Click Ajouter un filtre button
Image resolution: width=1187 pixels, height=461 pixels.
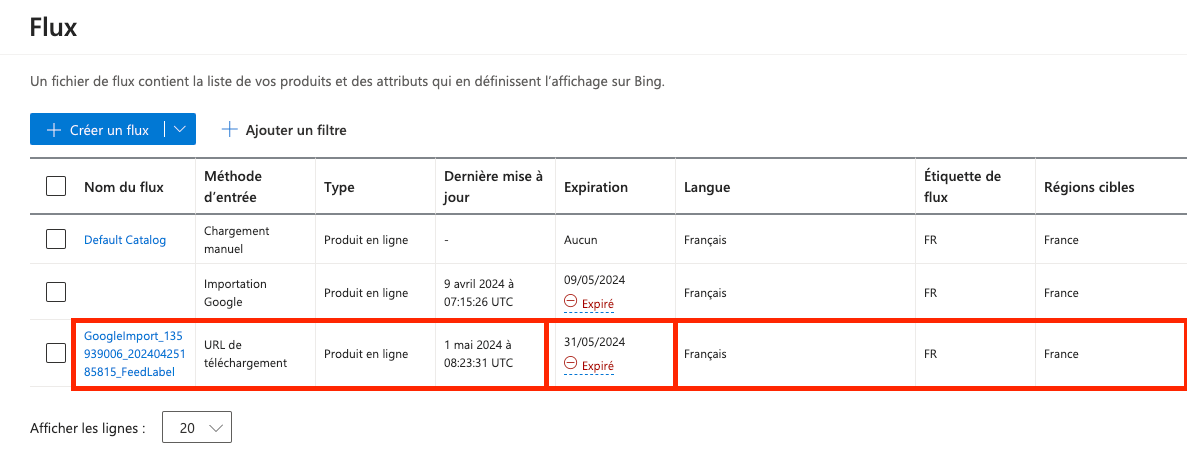click(284, 129)
